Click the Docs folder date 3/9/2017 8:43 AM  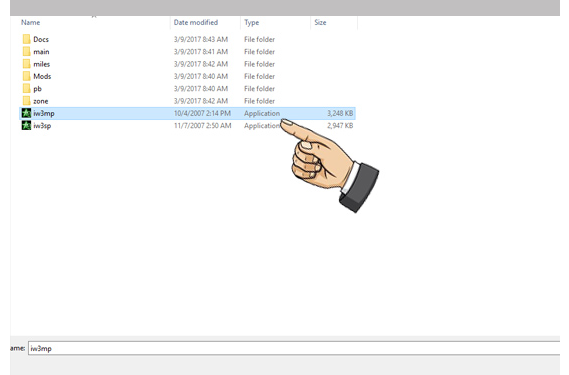(x=201, y=39)
